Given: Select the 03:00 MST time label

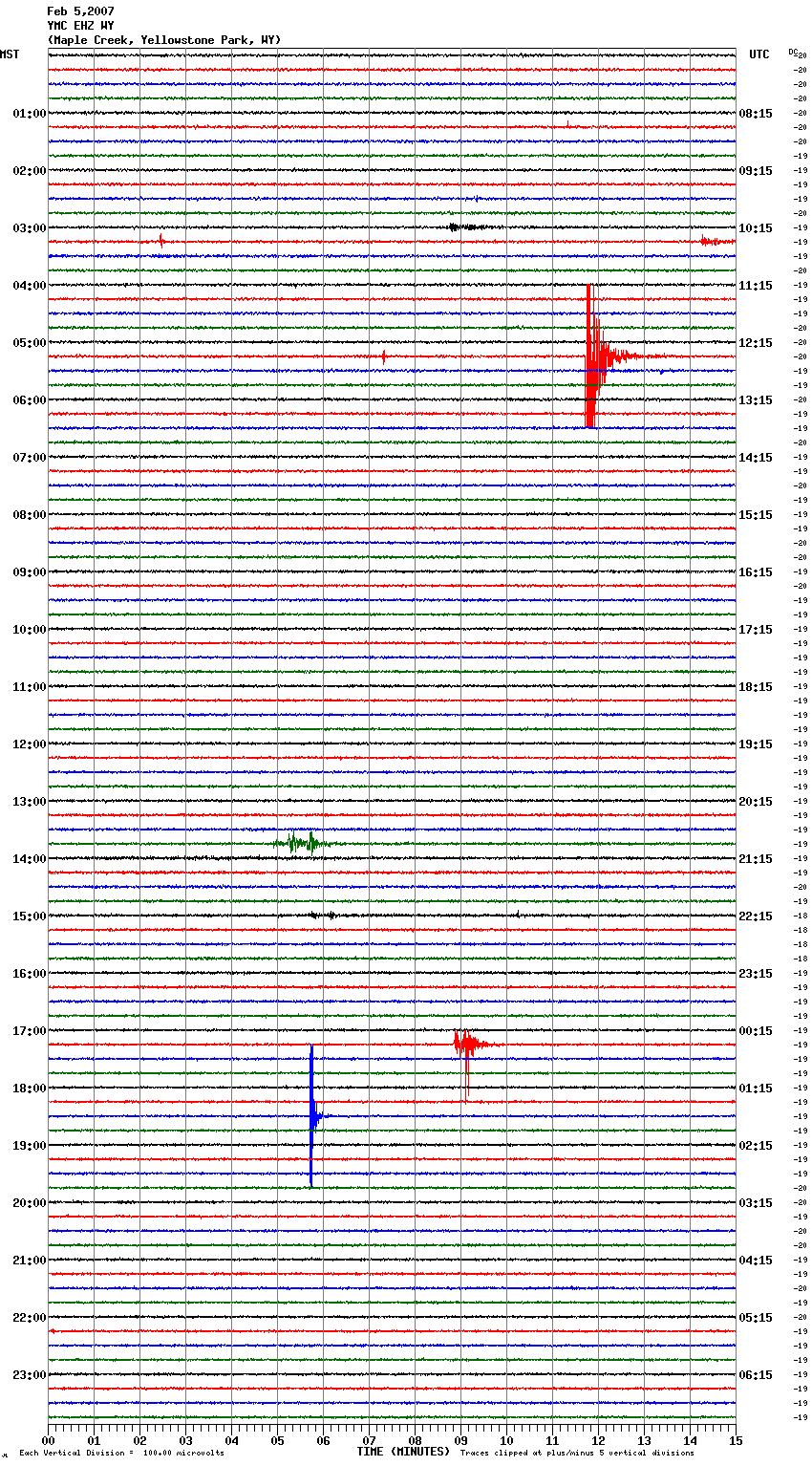Looking at the screenshot, I should 29,228.
